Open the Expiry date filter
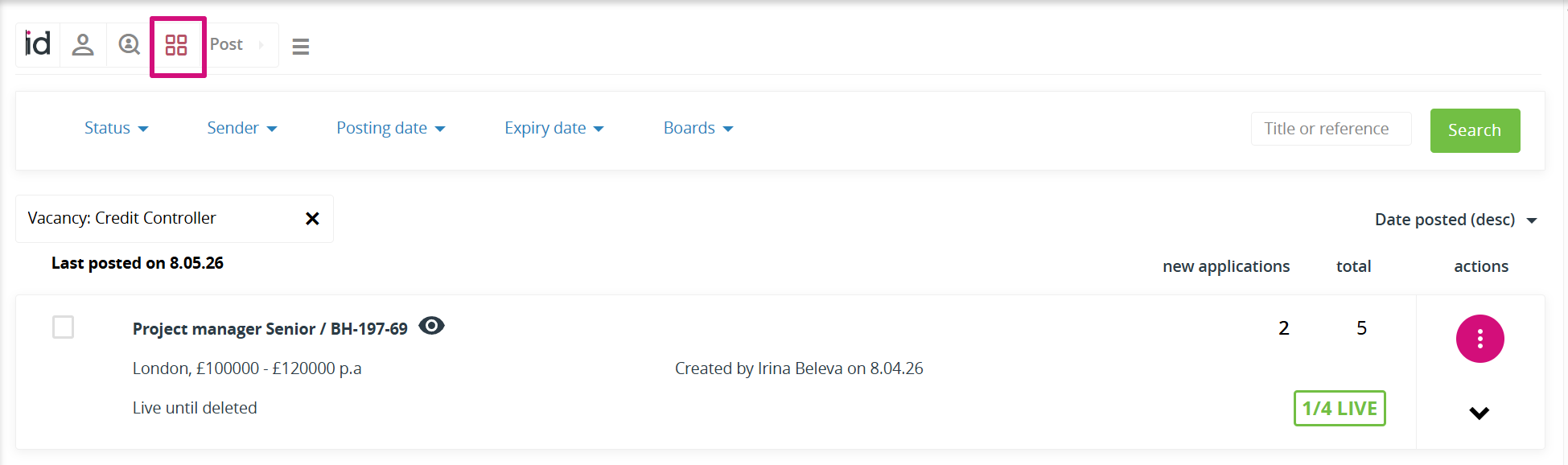Screen dimensions: 1568x465 (554, 128)
